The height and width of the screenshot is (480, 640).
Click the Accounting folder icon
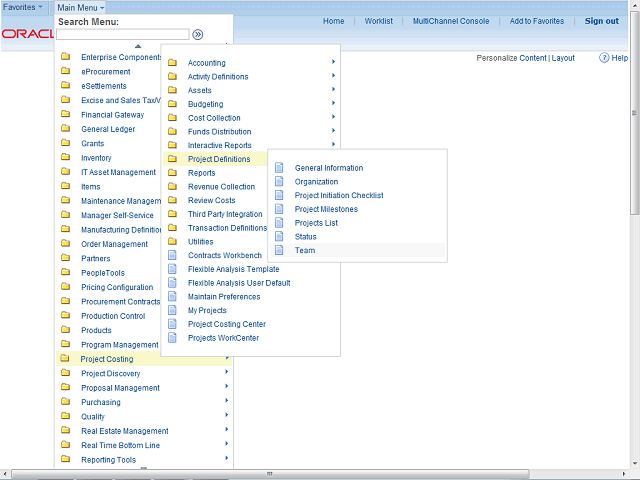tap(173, 63)
